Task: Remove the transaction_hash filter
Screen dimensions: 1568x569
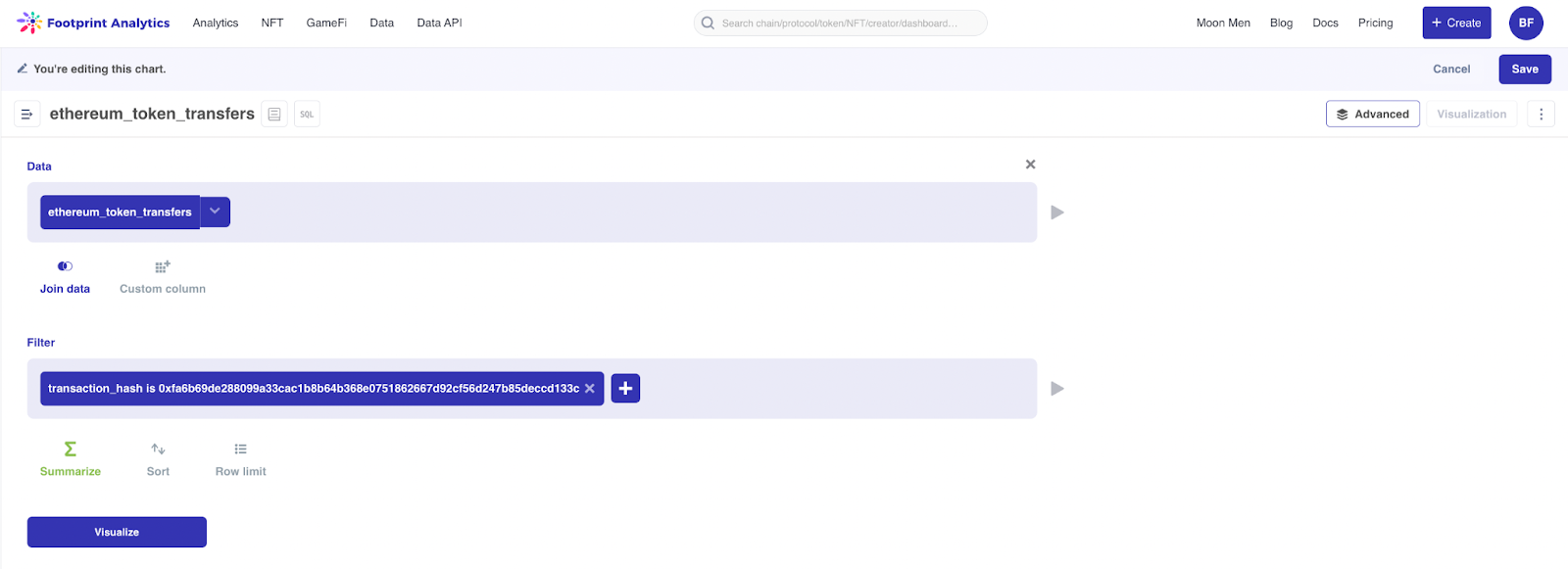Action: coord(590,388)
